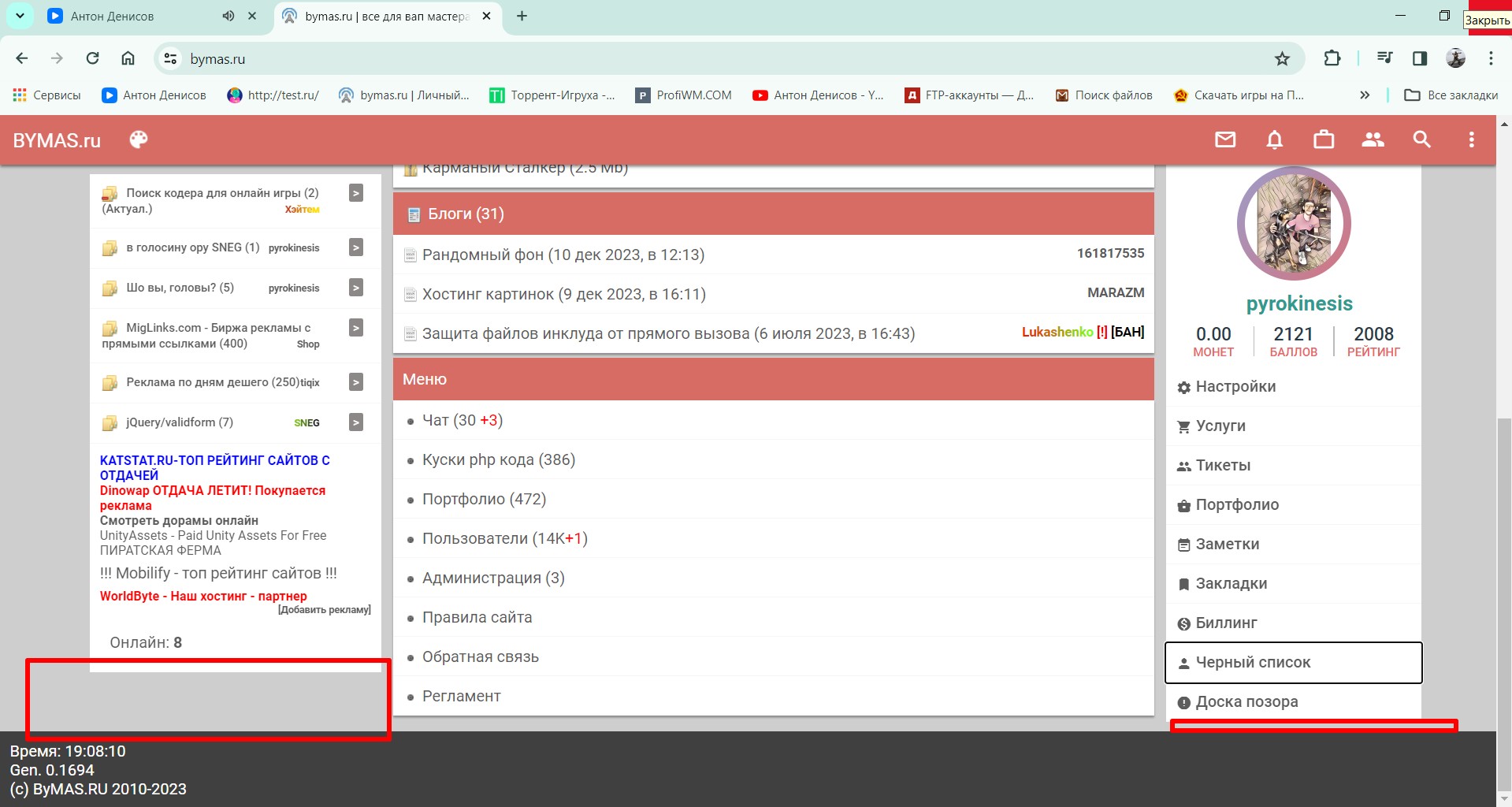Open the mail messages icon in header
Viewport: 1512px width, 807px height.
pyautogui.click(x=1224, y=140)
